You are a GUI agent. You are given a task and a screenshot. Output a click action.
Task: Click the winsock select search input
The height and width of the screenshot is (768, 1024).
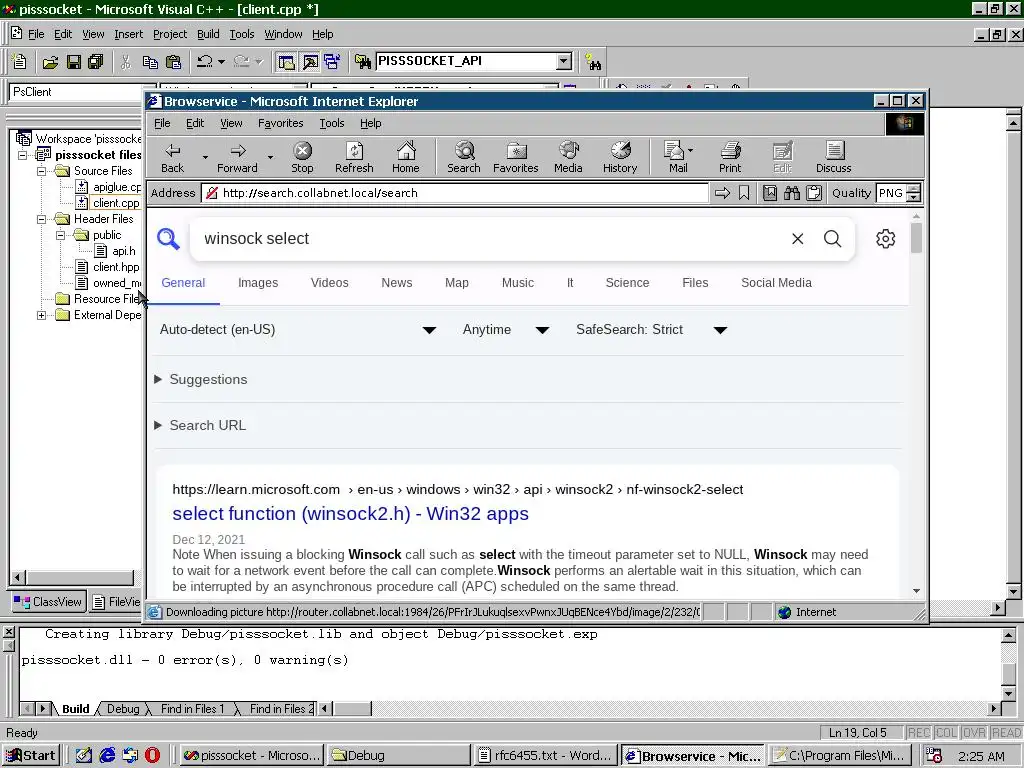coord(490,238)
